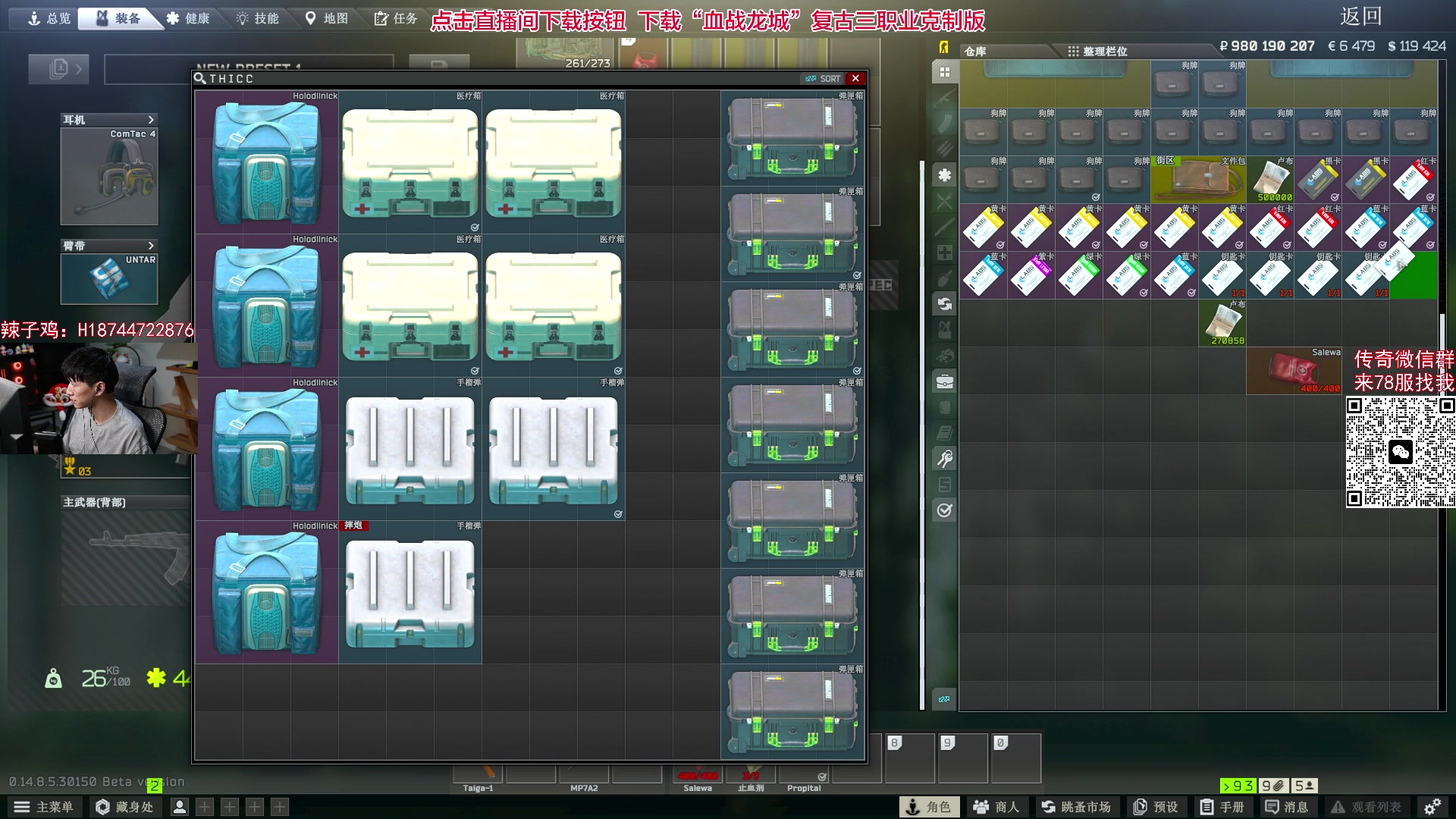Switch to the 装备 tab
This screenshot has width=1456, height=819.
[118, 18]
